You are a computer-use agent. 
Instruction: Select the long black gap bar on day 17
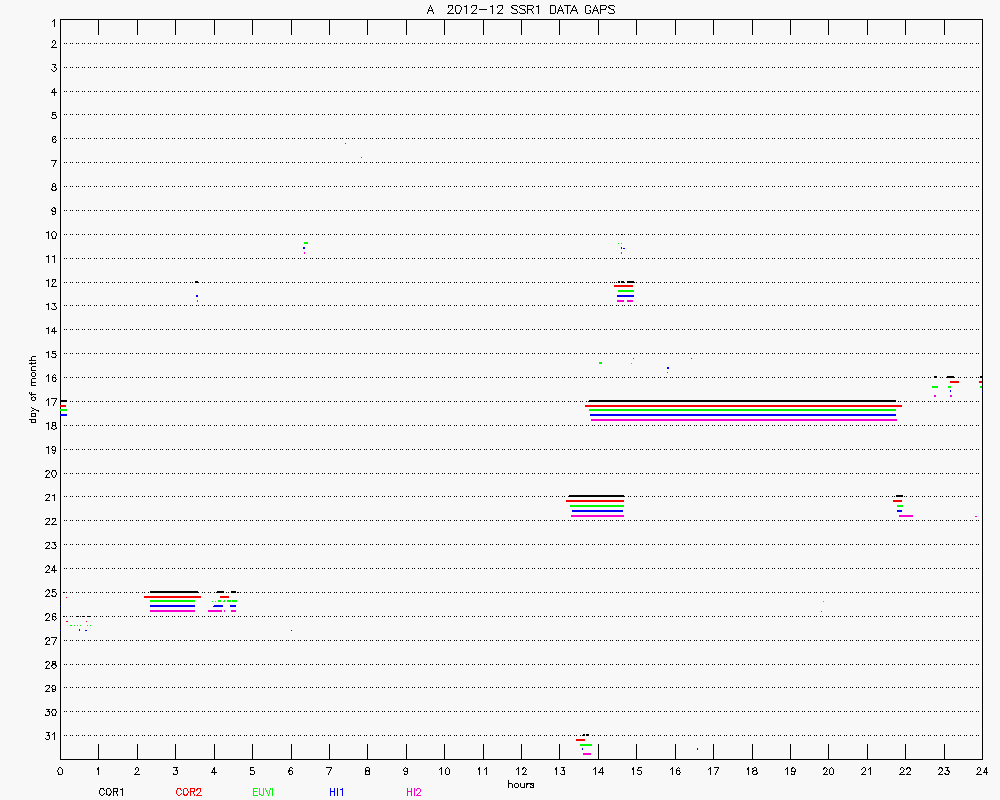[742, 401]
